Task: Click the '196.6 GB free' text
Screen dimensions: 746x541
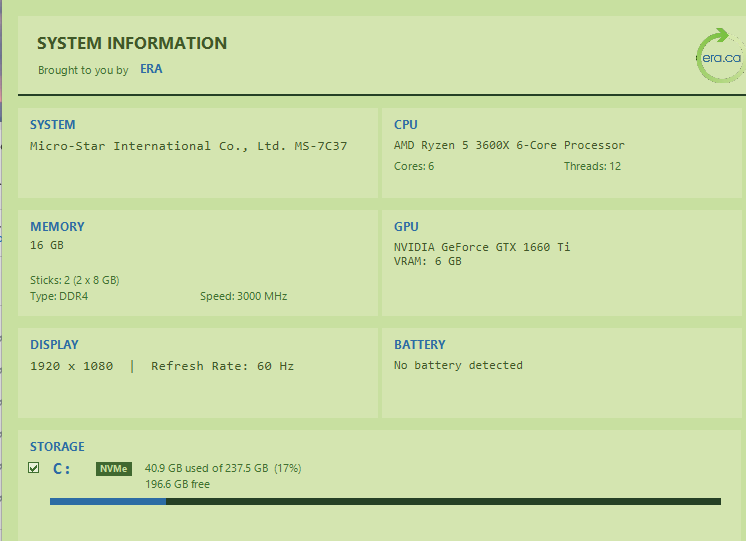Action: pyautogui.click(x=177, y=484)
